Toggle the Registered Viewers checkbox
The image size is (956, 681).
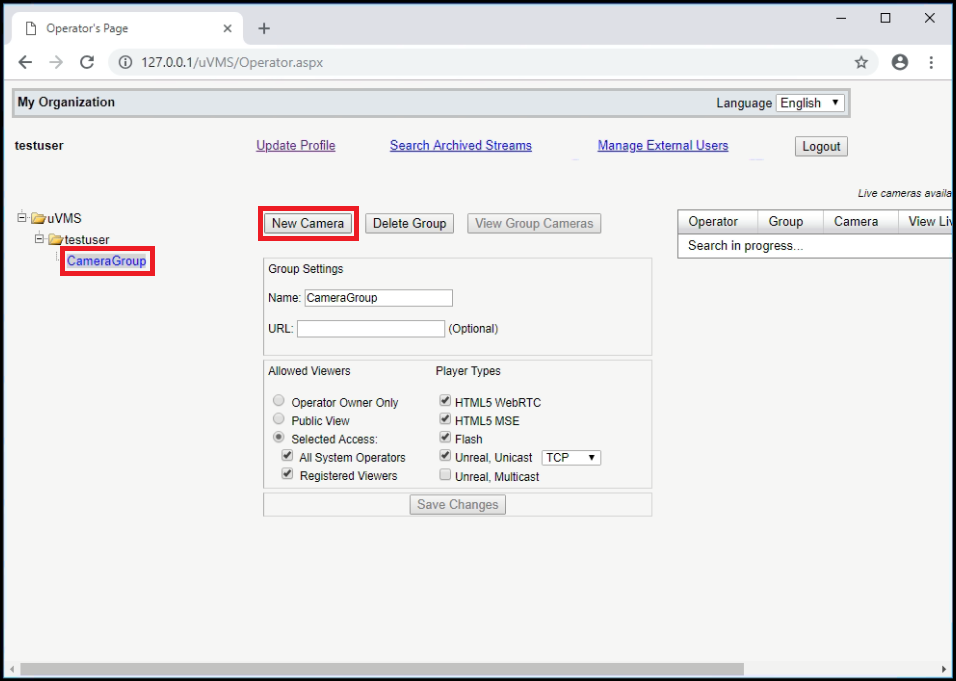pos(287,474)
